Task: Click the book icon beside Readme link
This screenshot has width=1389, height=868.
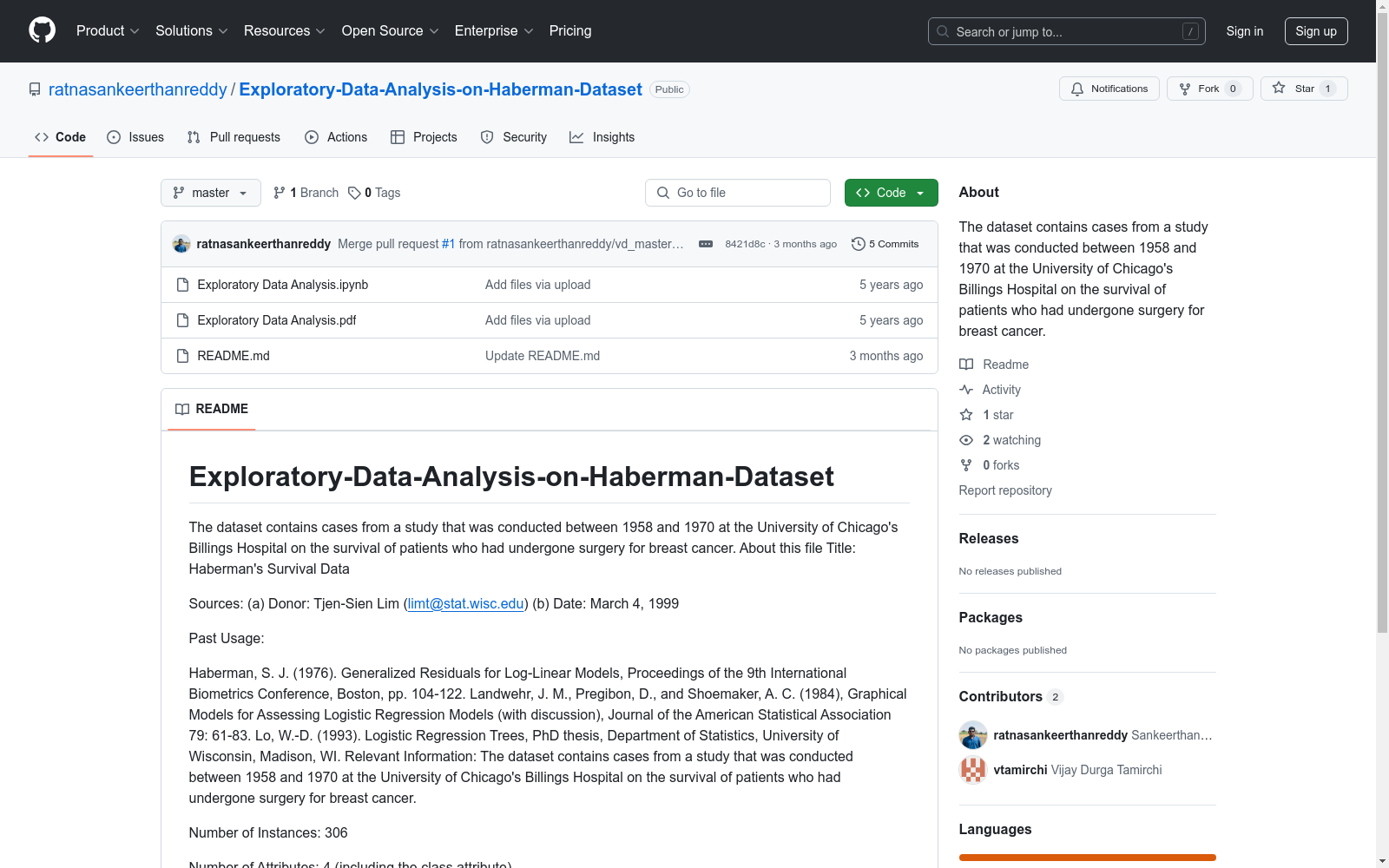Action: pyautogui.click(x=966, y=365)
